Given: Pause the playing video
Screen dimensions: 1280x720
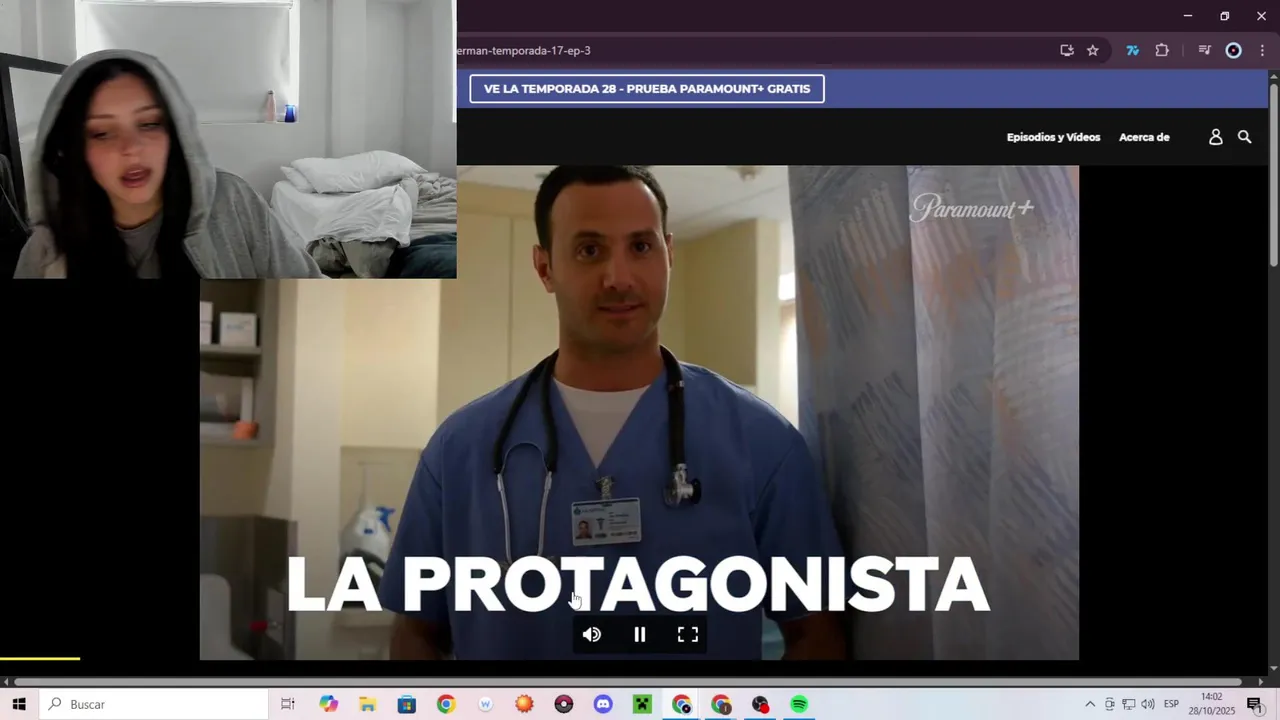Looking at the screenshot, I should (x=640, y=634).
